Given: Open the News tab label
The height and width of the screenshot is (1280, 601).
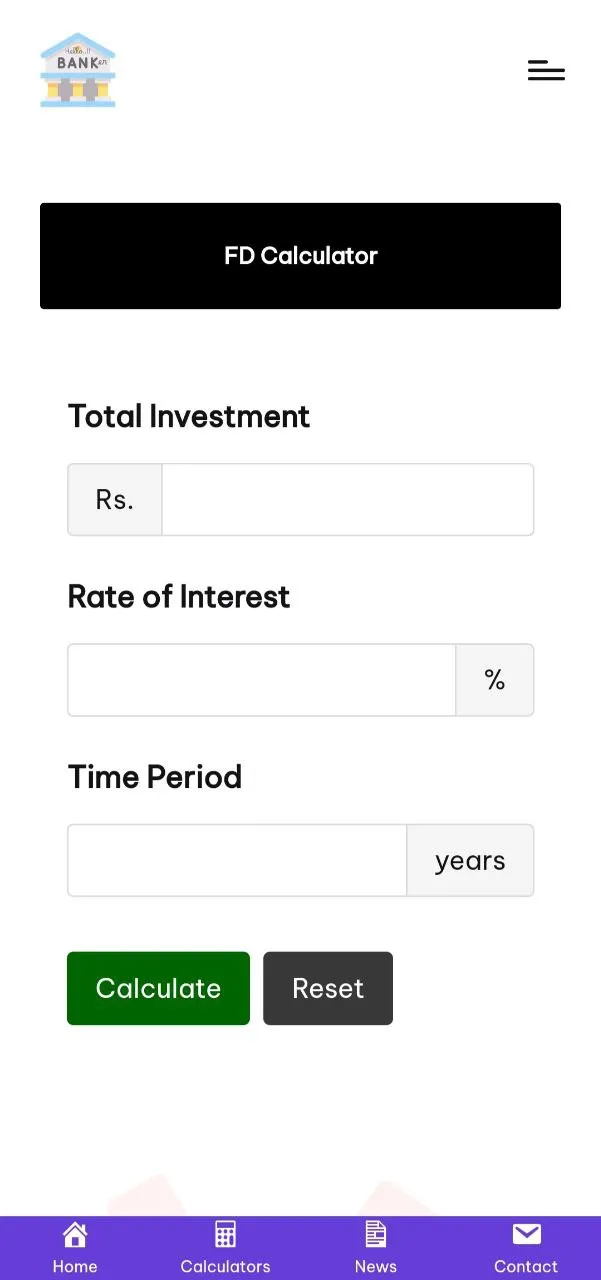Looking at the screenshot, I should coord(375,1266).
